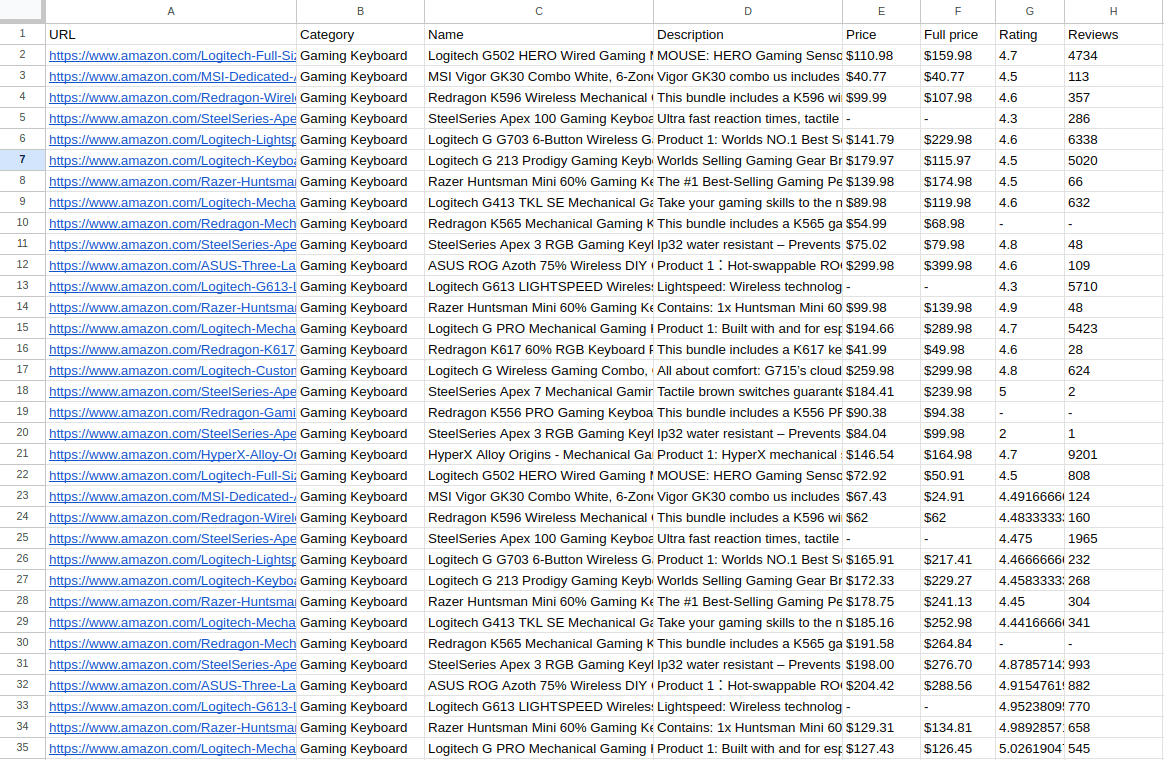Image resolution: width=1164 pixels, height=760 pixels.
Task: Select rating cell 4.9 in row 14
Action: 1030,307
